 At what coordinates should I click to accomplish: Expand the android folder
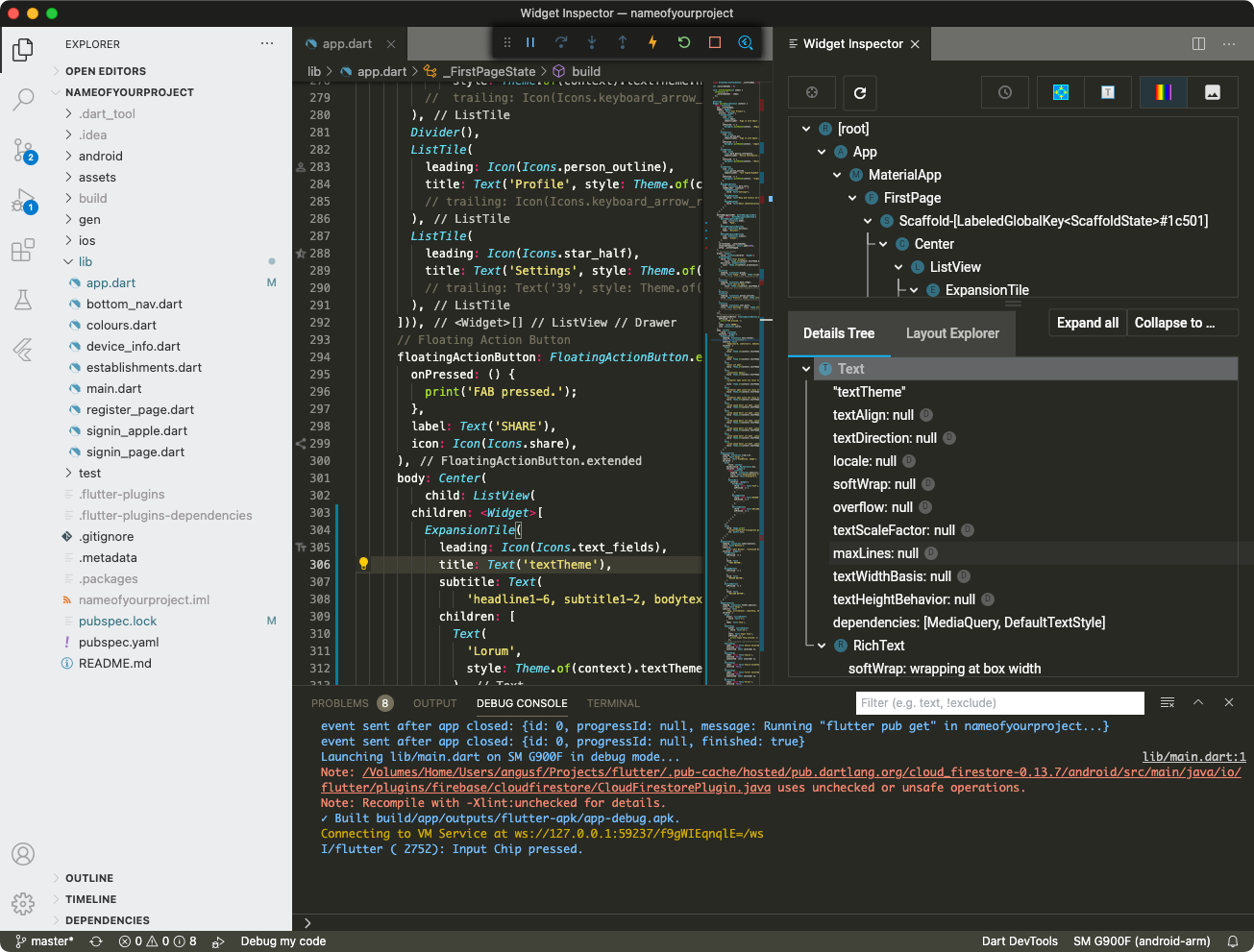click(x=101, y=156)
